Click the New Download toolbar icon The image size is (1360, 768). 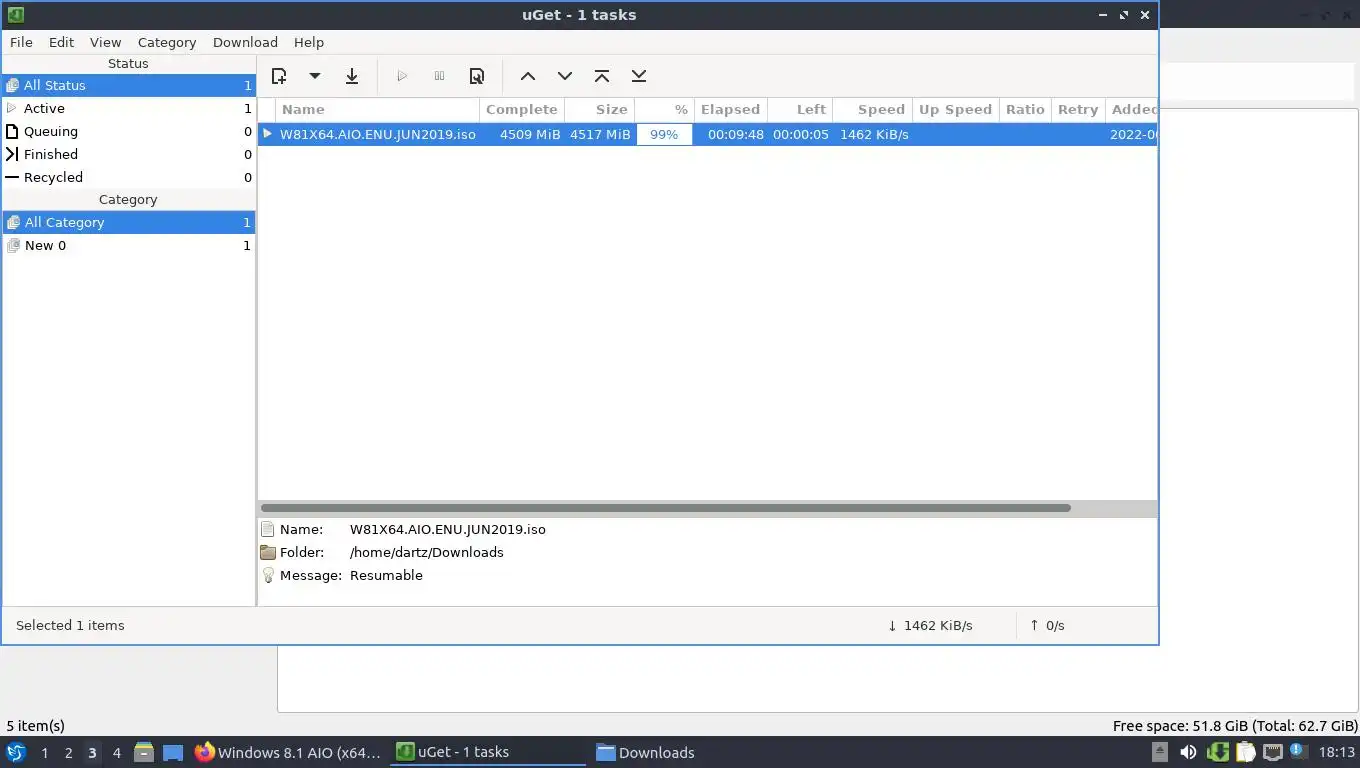(x=279, y=76)
